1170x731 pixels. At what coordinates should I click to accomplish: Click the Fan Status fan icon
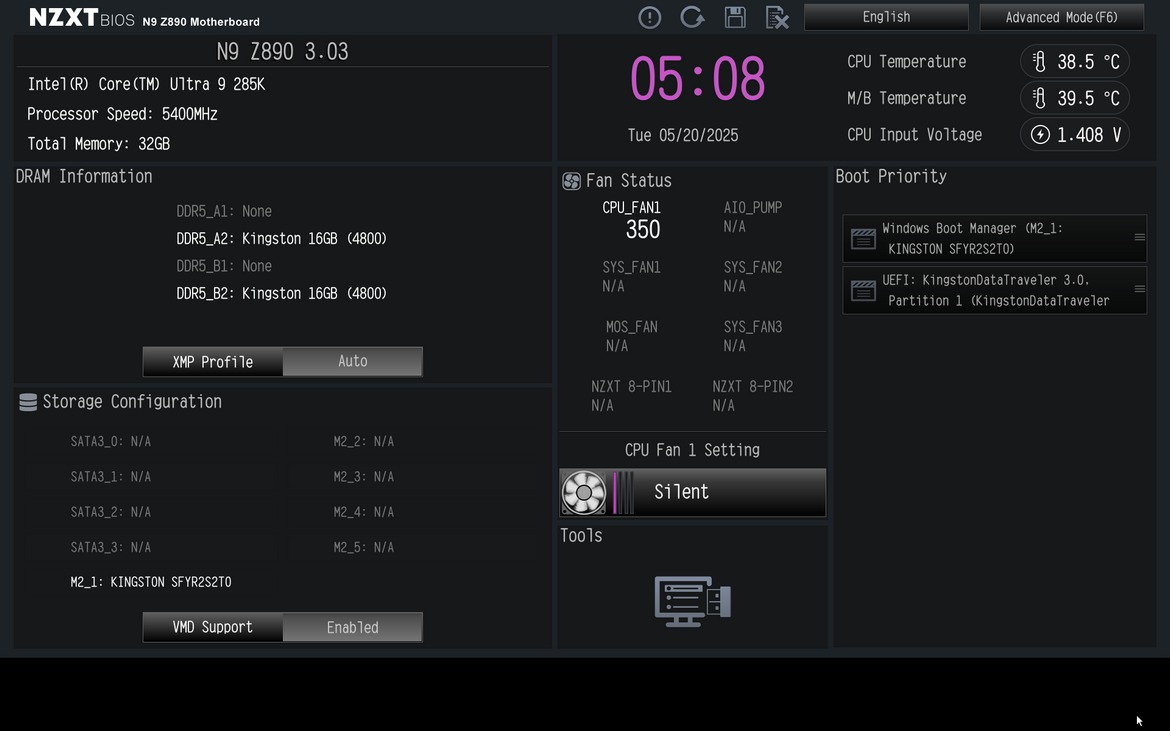pyautogui.click(x=571, y=181)
